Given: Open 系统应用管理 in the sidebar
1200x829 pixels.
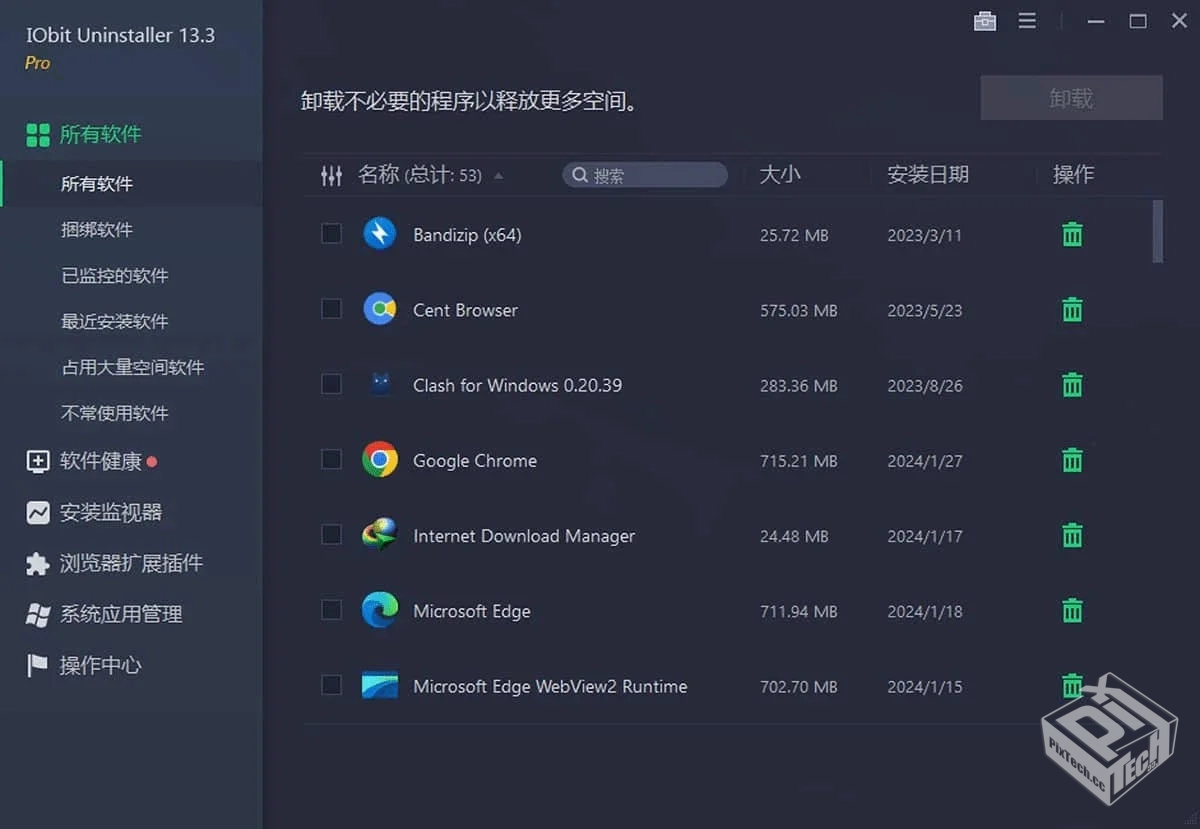Looking at the screenshot, I should (37, 614).
